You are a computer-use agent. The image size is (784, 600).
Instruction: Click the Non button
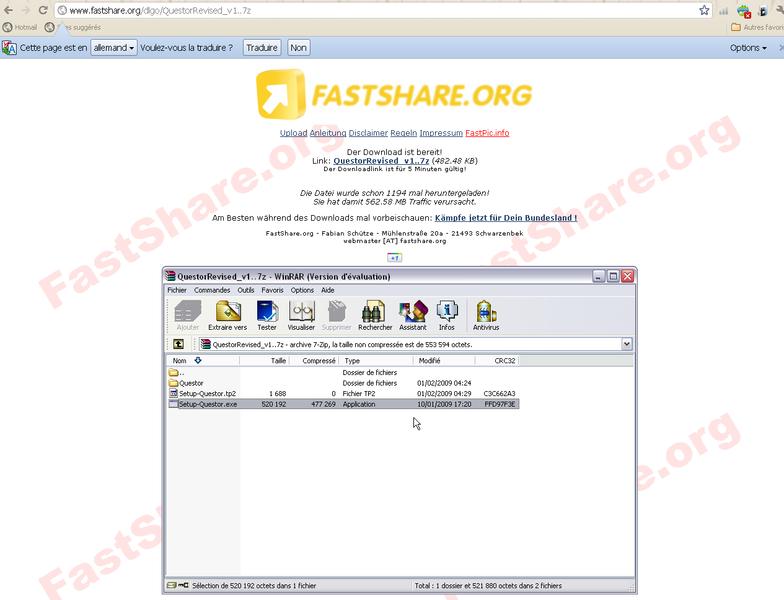point(298,48)
